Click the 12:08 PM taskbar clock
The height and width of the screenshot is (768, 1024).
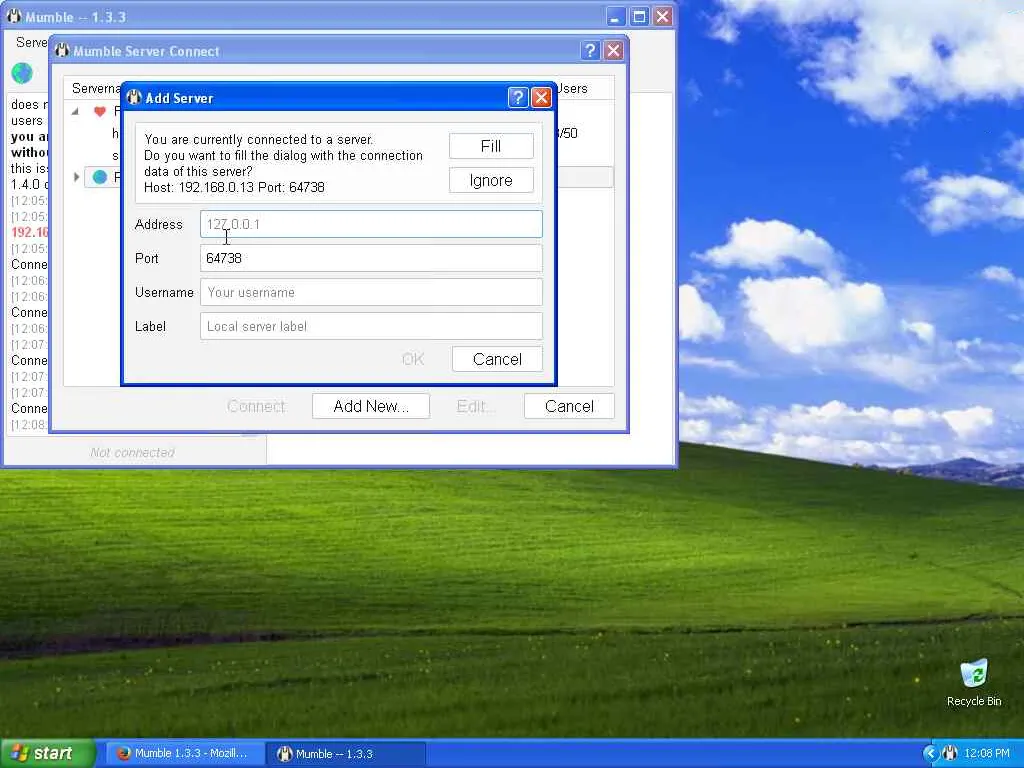point(987,754)
